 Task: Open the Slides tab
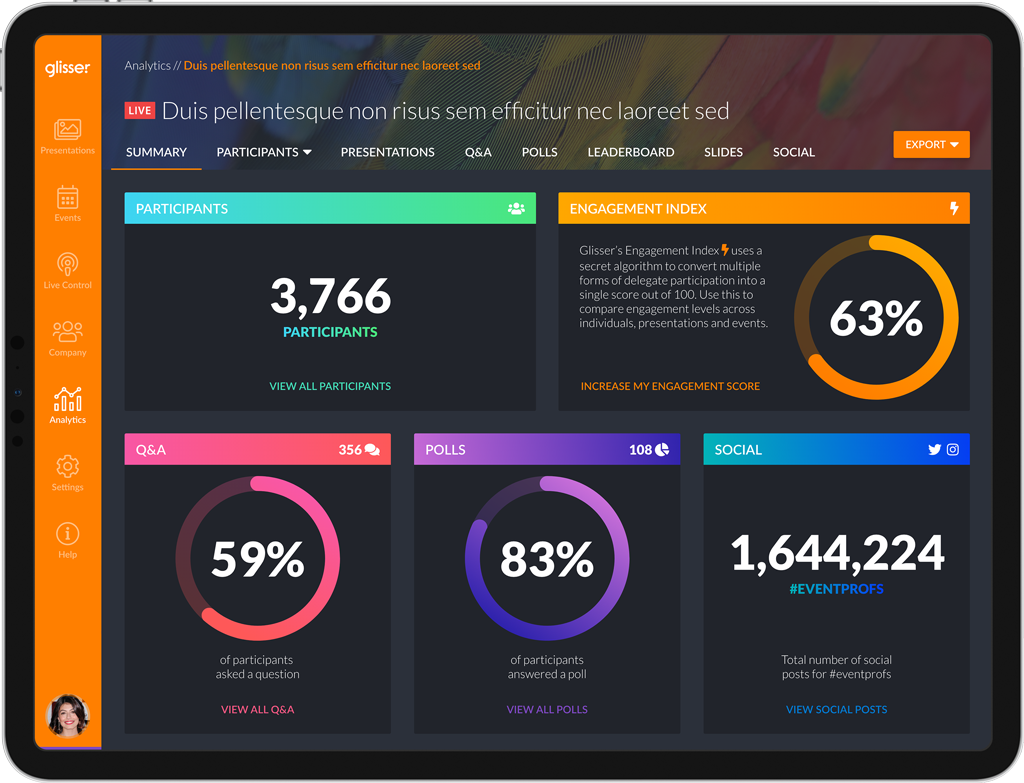(723, 152)
